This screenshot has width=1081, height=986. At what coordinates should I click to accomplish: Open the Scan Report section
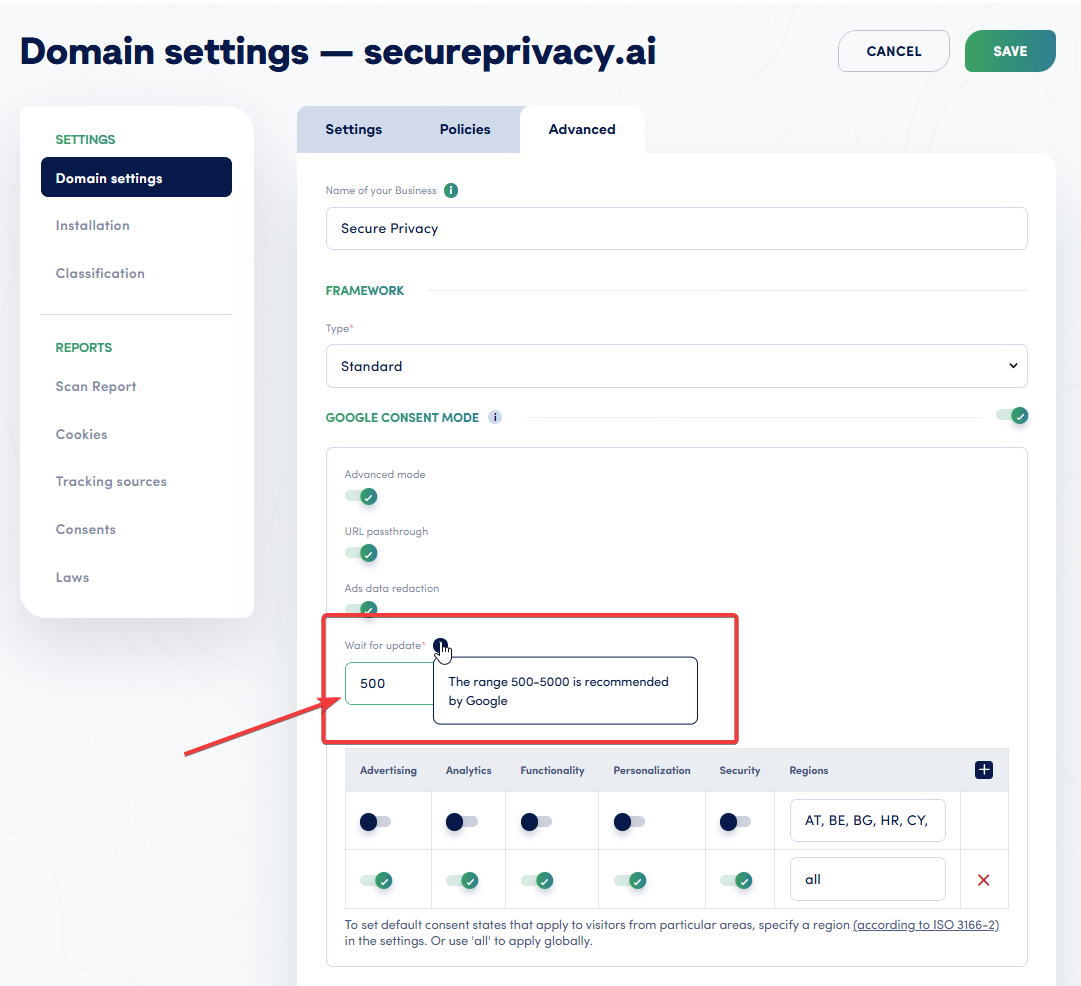click(95, 386)
